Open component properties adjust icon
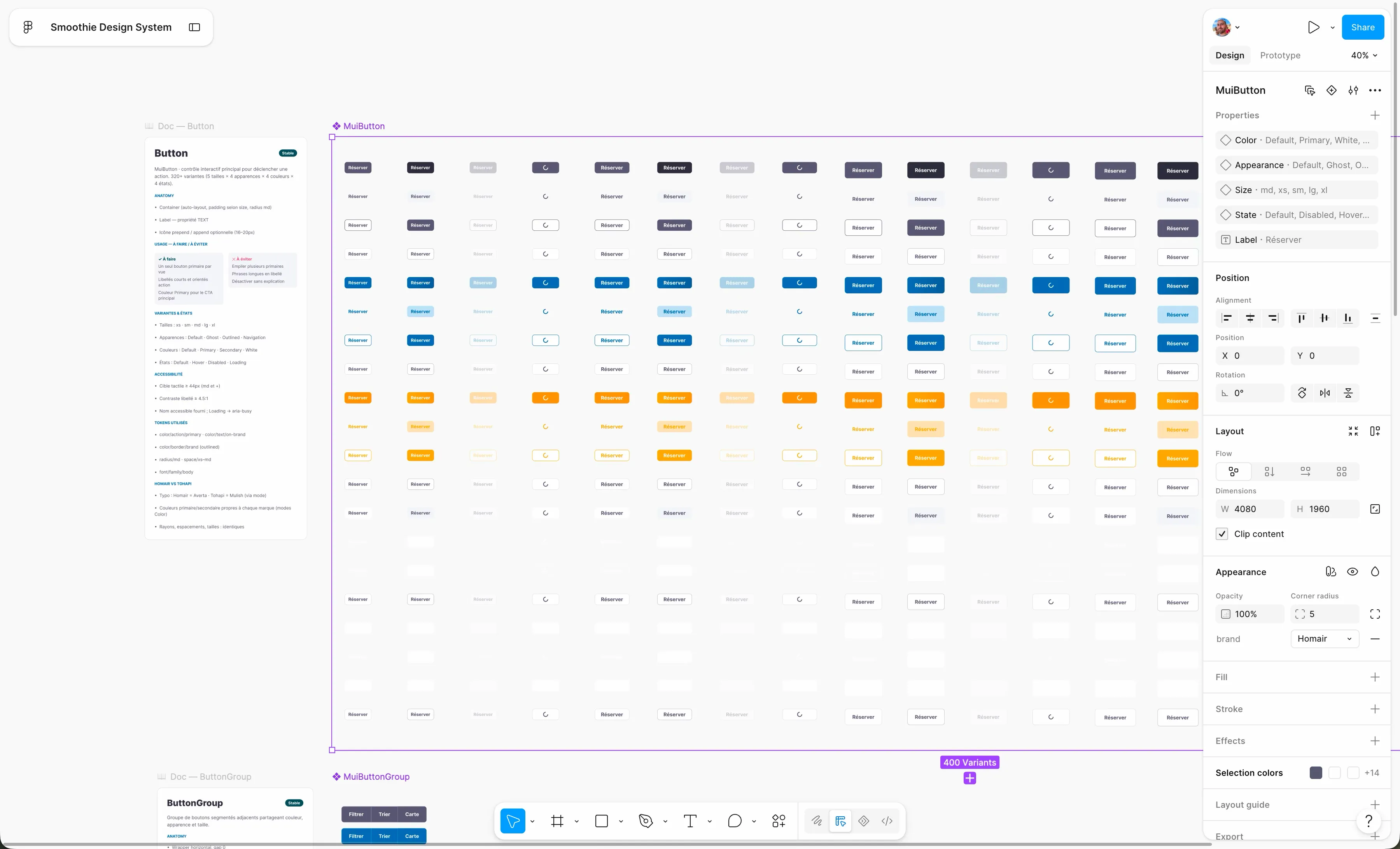This screenshot has width=1400, height=849. click(1353, 90)
